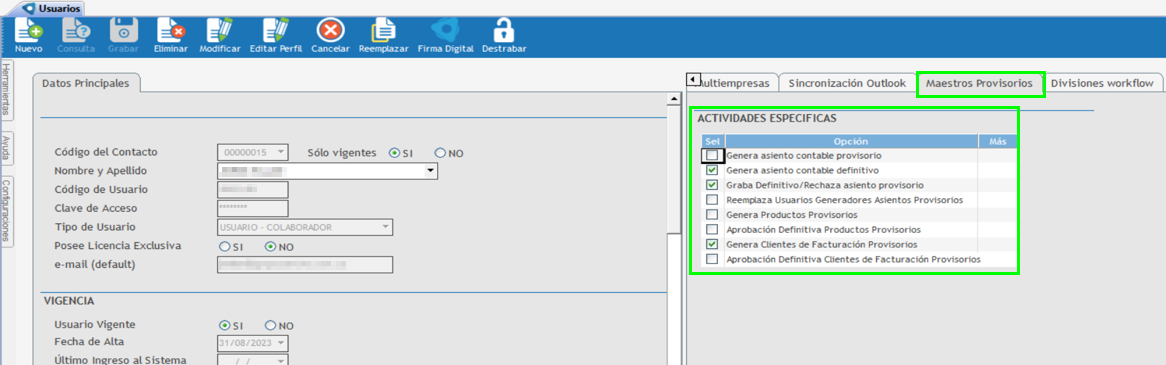
Task: Select NO for Sólo vigentes
Action: click(x=439, y=152)
